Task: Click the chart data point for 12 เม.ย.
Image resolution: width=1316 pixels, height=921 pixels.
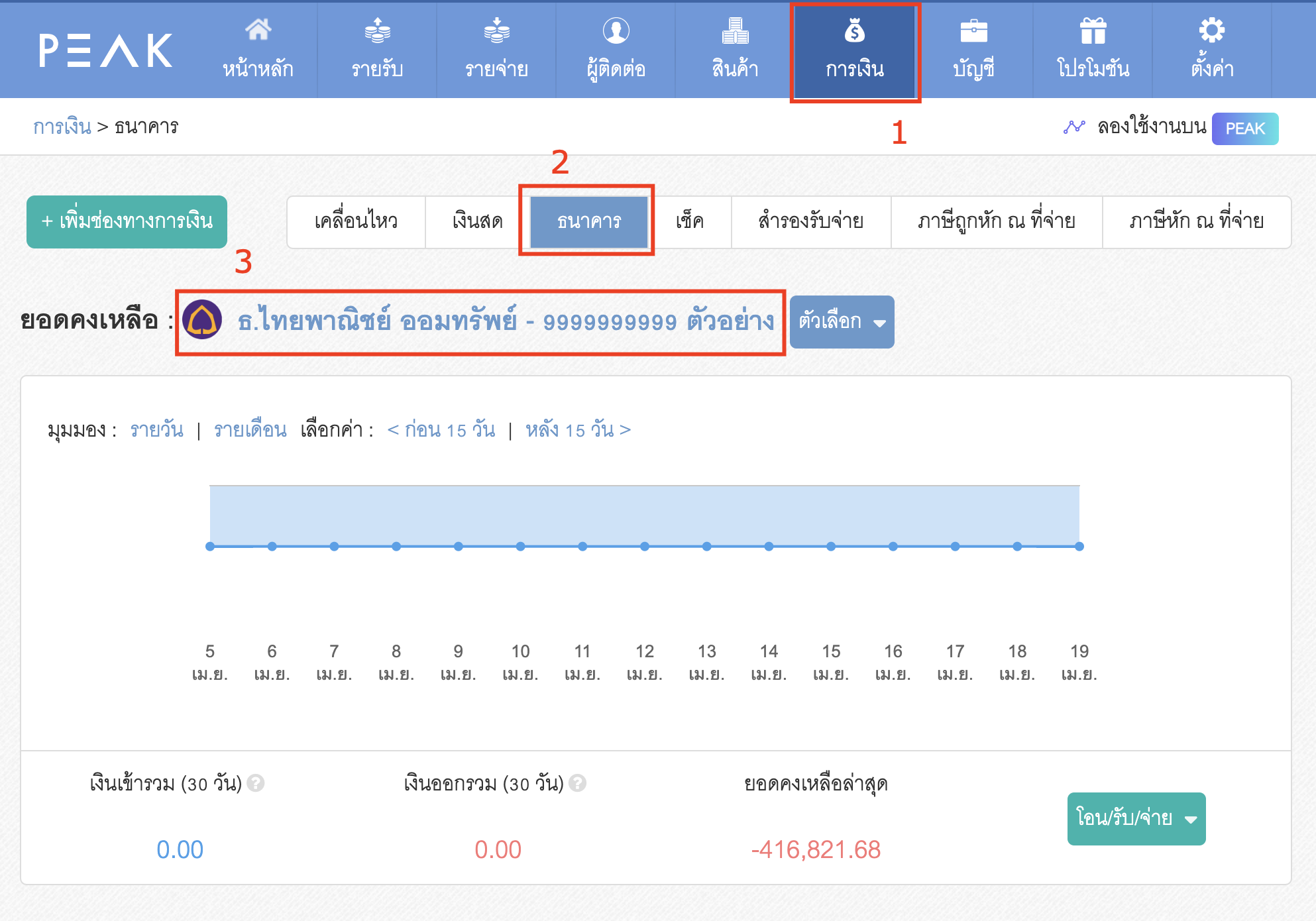Action: coord(645,547)
